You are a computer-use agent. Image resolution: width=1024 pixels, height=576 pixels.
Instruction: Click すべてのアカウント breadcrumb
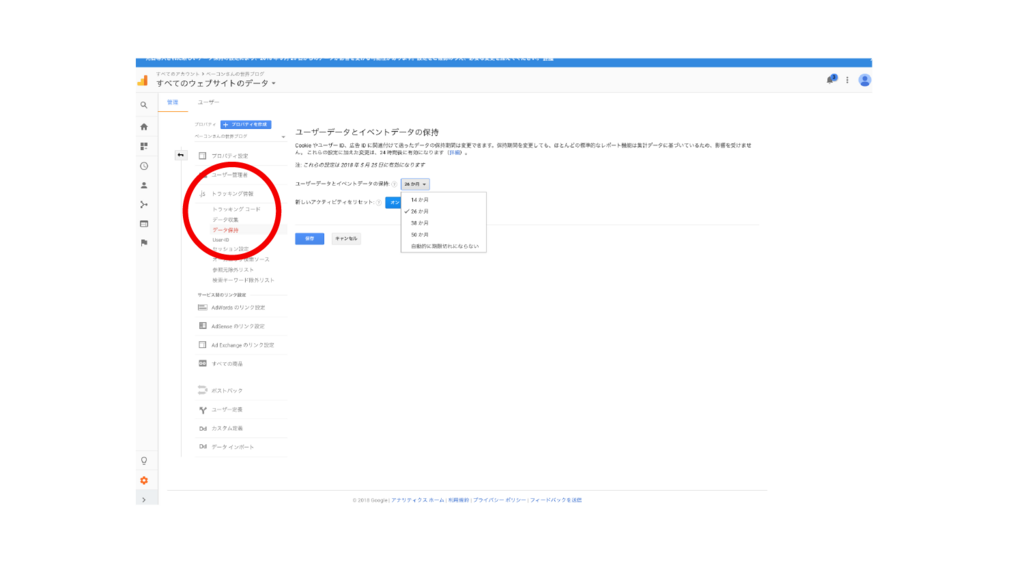pos(177,74)
